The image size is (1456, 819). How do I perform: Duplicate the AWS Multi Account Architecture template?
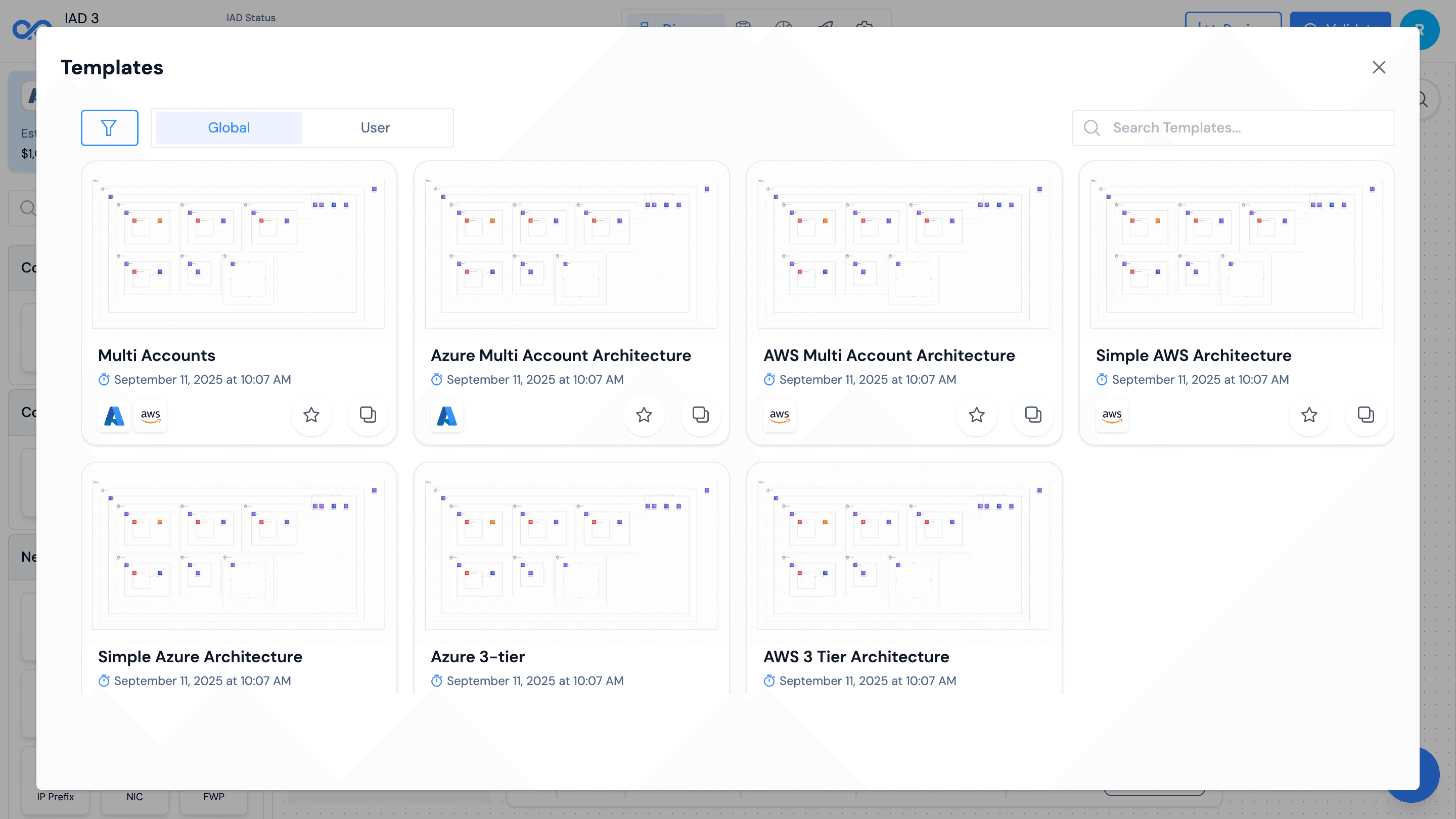pyautogui.click(x=1033, y=415)
